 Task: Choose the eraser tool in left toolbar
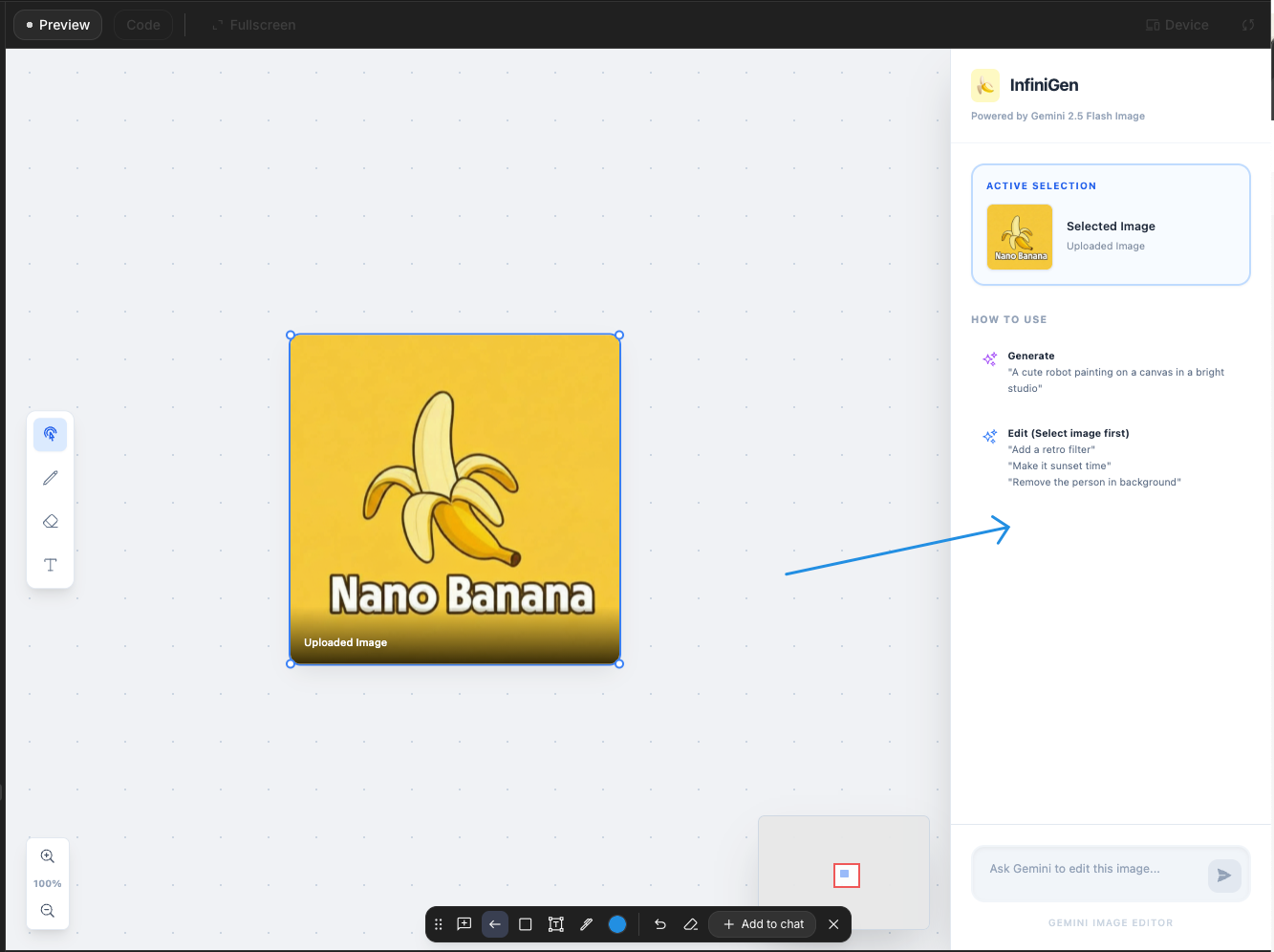click(x=51, y=521)
